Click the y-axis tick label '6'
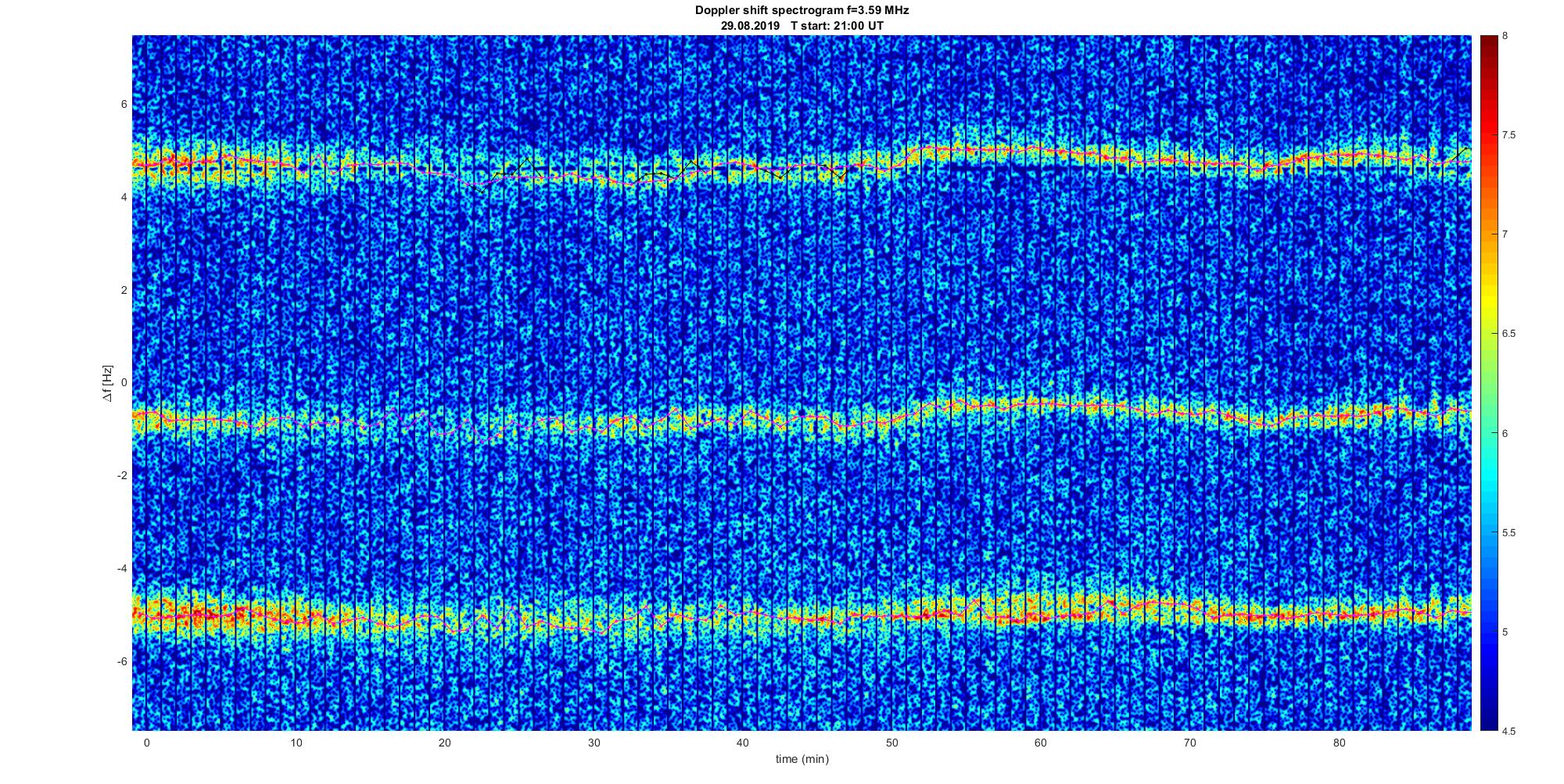The image size is (1564, 784). pos(124,105)
